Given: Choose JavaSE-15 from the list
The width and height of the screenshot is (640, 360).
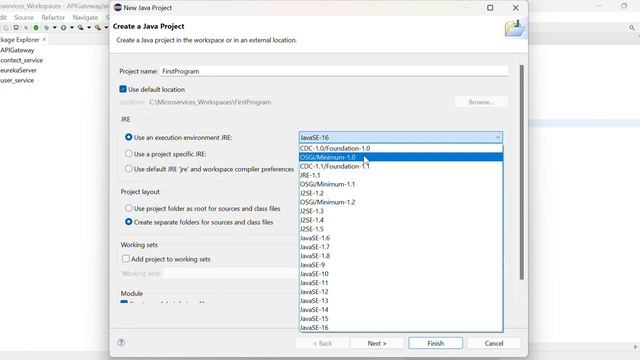Looking at the screenshot, I should tap(401, 319).
